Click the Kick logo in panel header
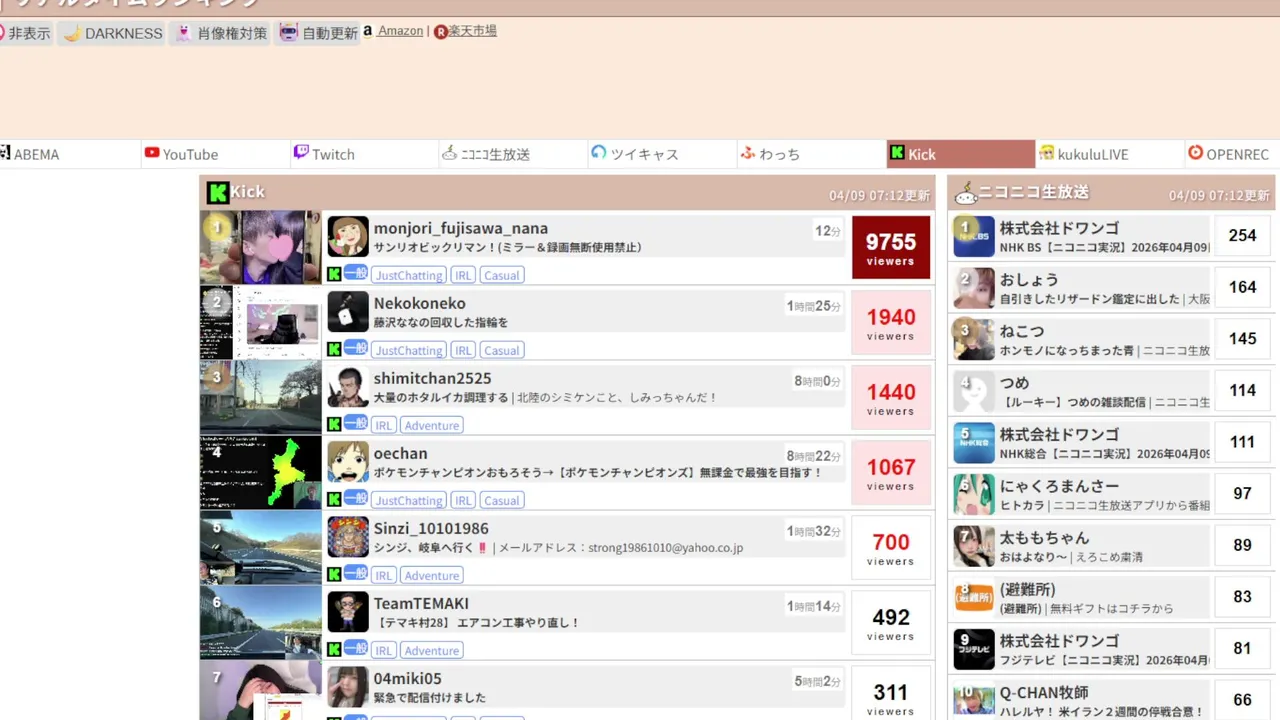The height and width of the screenshot is (720, 1280). tap(218, 192)
